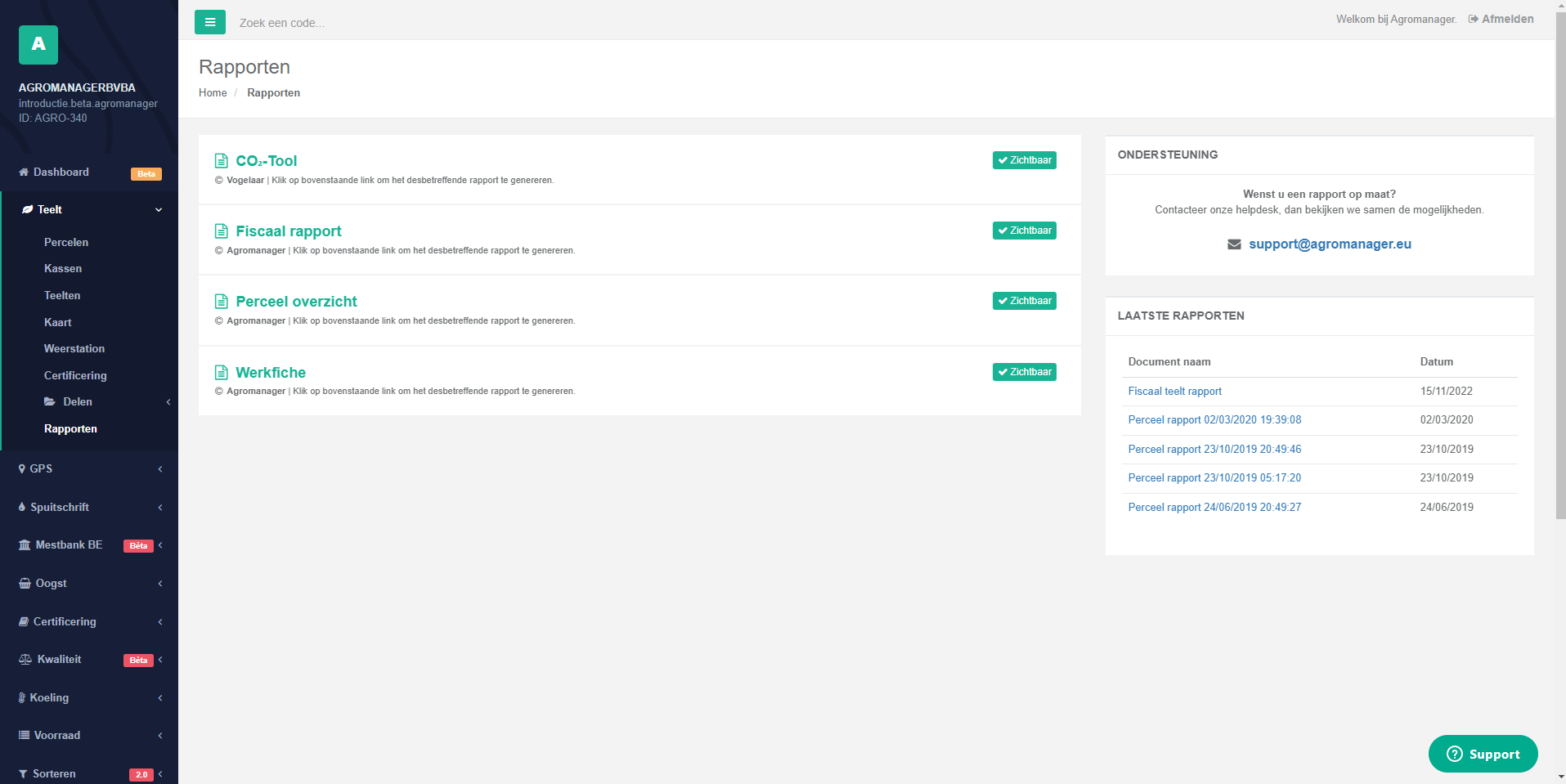Click the Delen folder icon
Image resolution: width=1566 pixels, height=784 pixels.
click(x=50, y=402)
